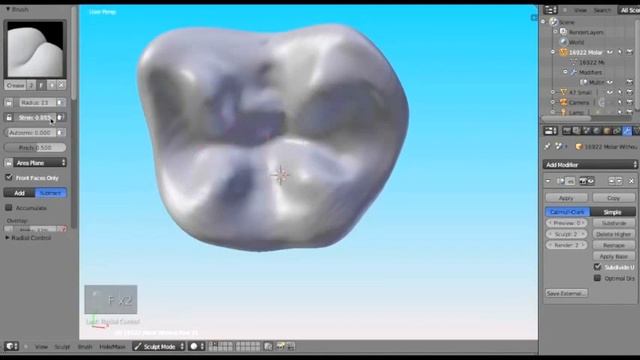Click the Modifiers wrench icon in outliner

573,72
